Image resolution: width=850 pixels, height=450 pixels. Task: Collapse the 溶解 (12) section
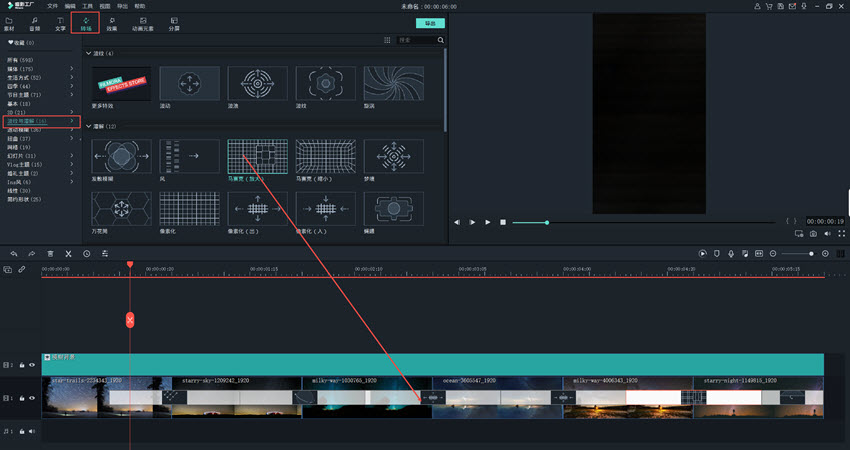88,126
